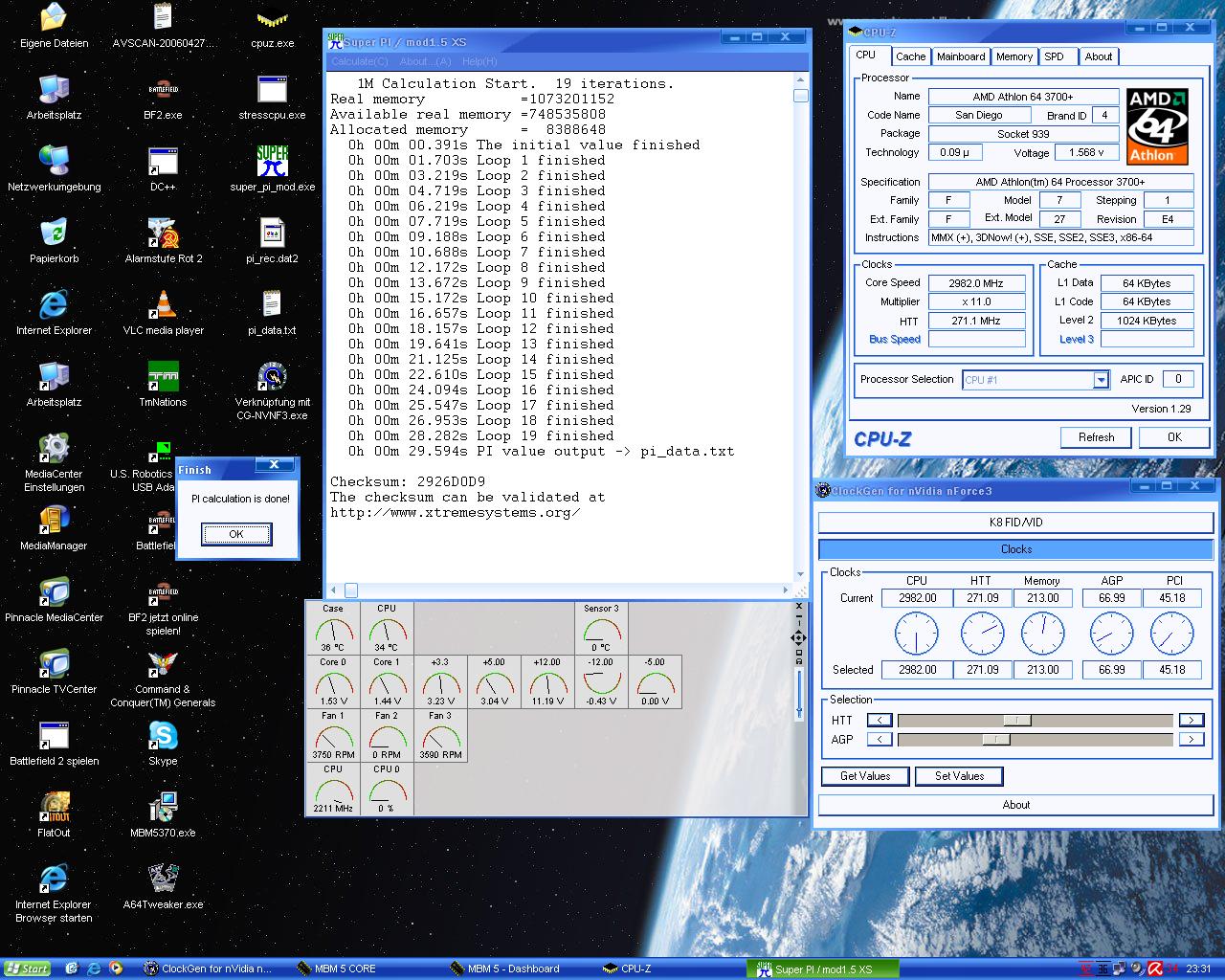Screen dimensions: 1225x980
Task: Select the CPU tab in CPU-Z
Action: (x=870, y=56)
